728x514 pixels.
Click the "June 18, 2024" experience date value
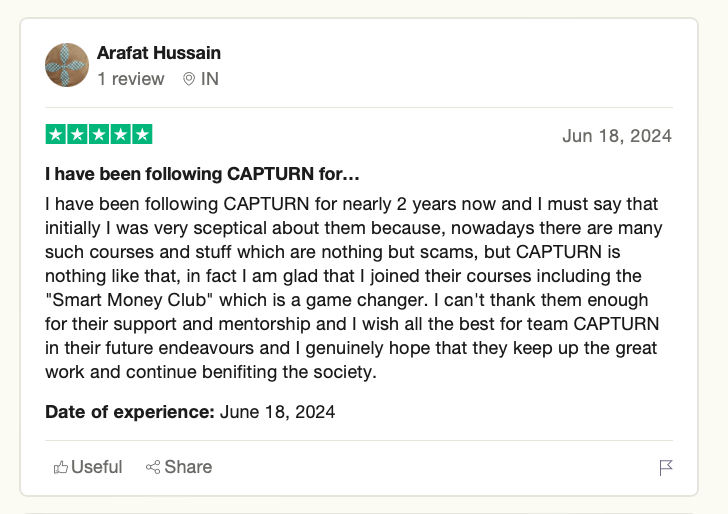pyautogui.click(x=277, y=411)
